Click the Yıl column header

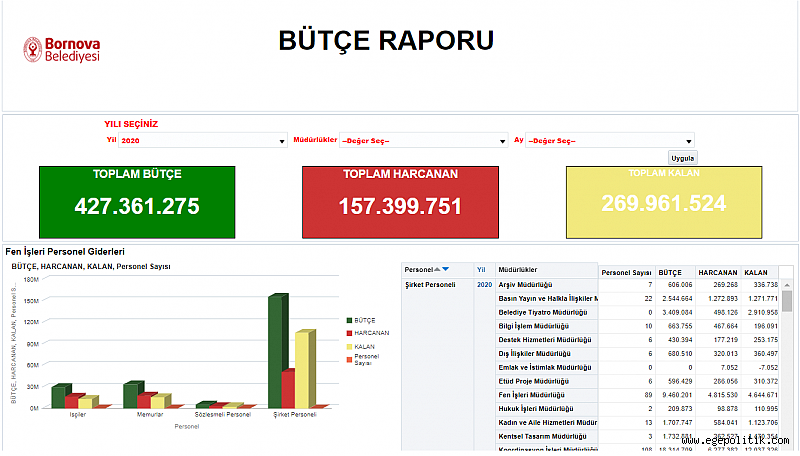481,270
